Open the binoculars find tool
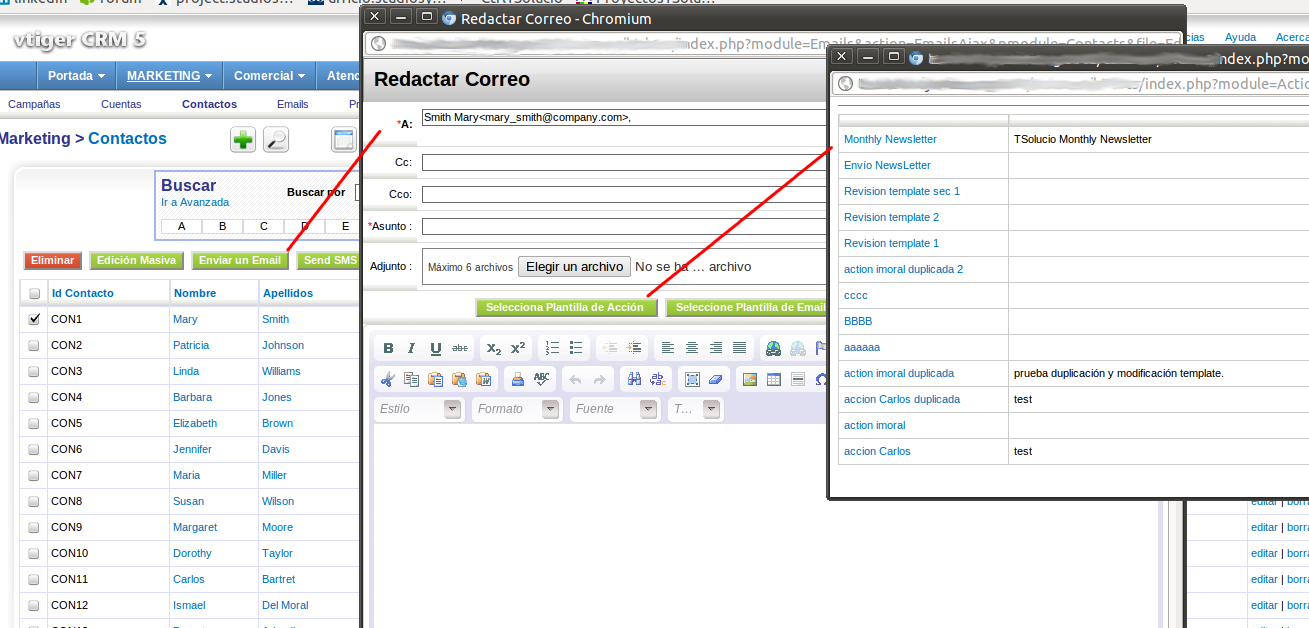 coord(633,379)
